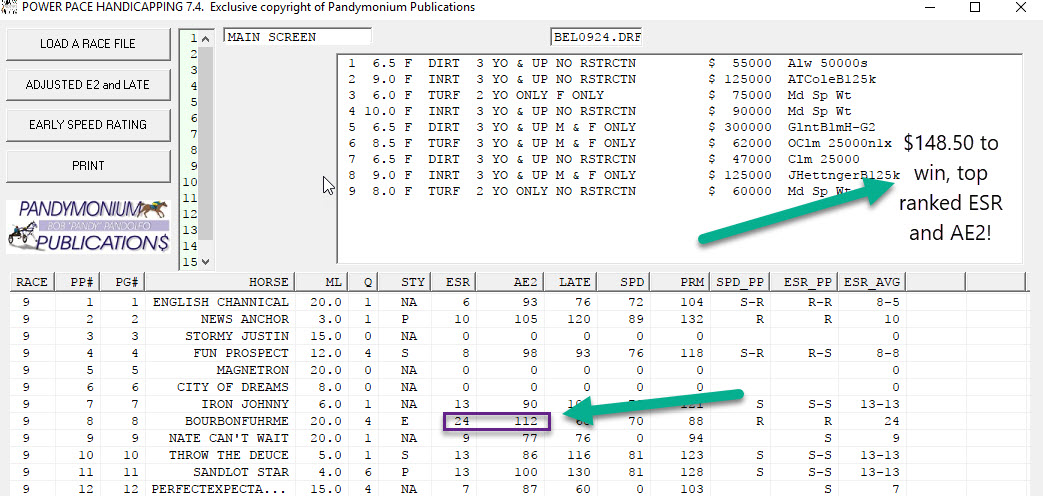Click the HORSE column header
The height and width of the screenshot is (496, 1043).
pos(221,282)
